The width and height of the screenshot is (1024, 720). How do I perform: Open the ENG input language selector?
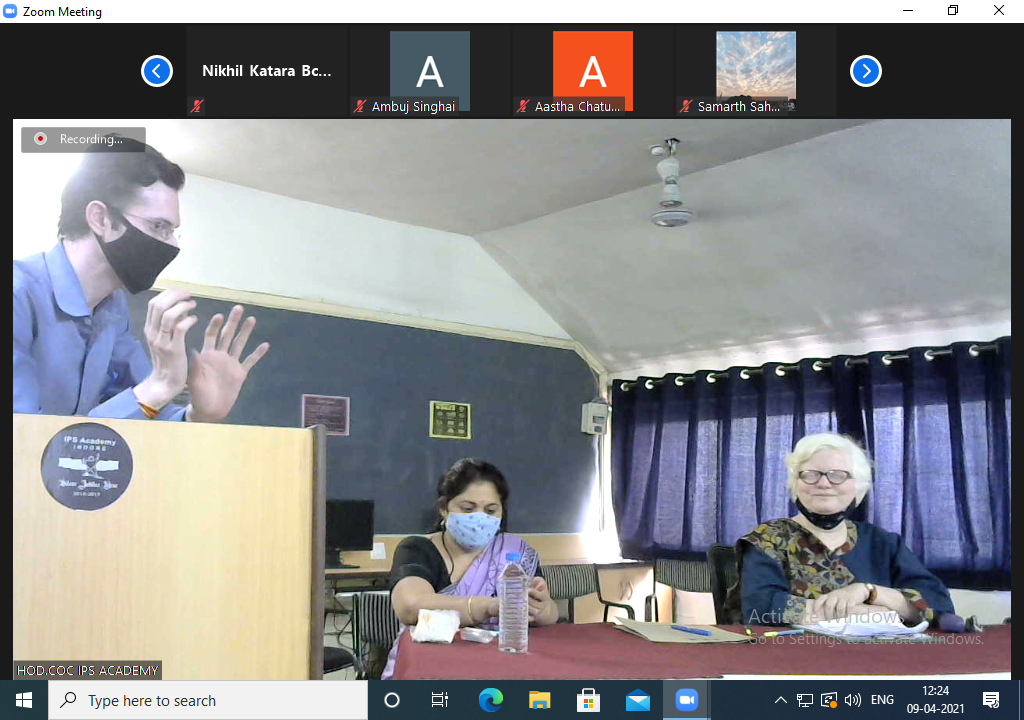coord(882,700)
